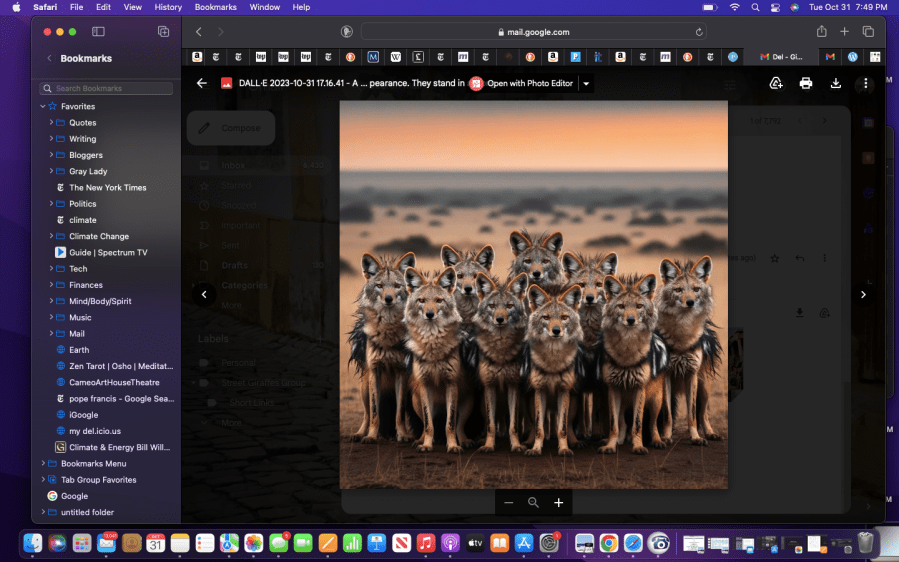The image size is (899, 562).
Task: Click the back arrow to close preview
Action: pyautogui.click(x=202, y=84)
